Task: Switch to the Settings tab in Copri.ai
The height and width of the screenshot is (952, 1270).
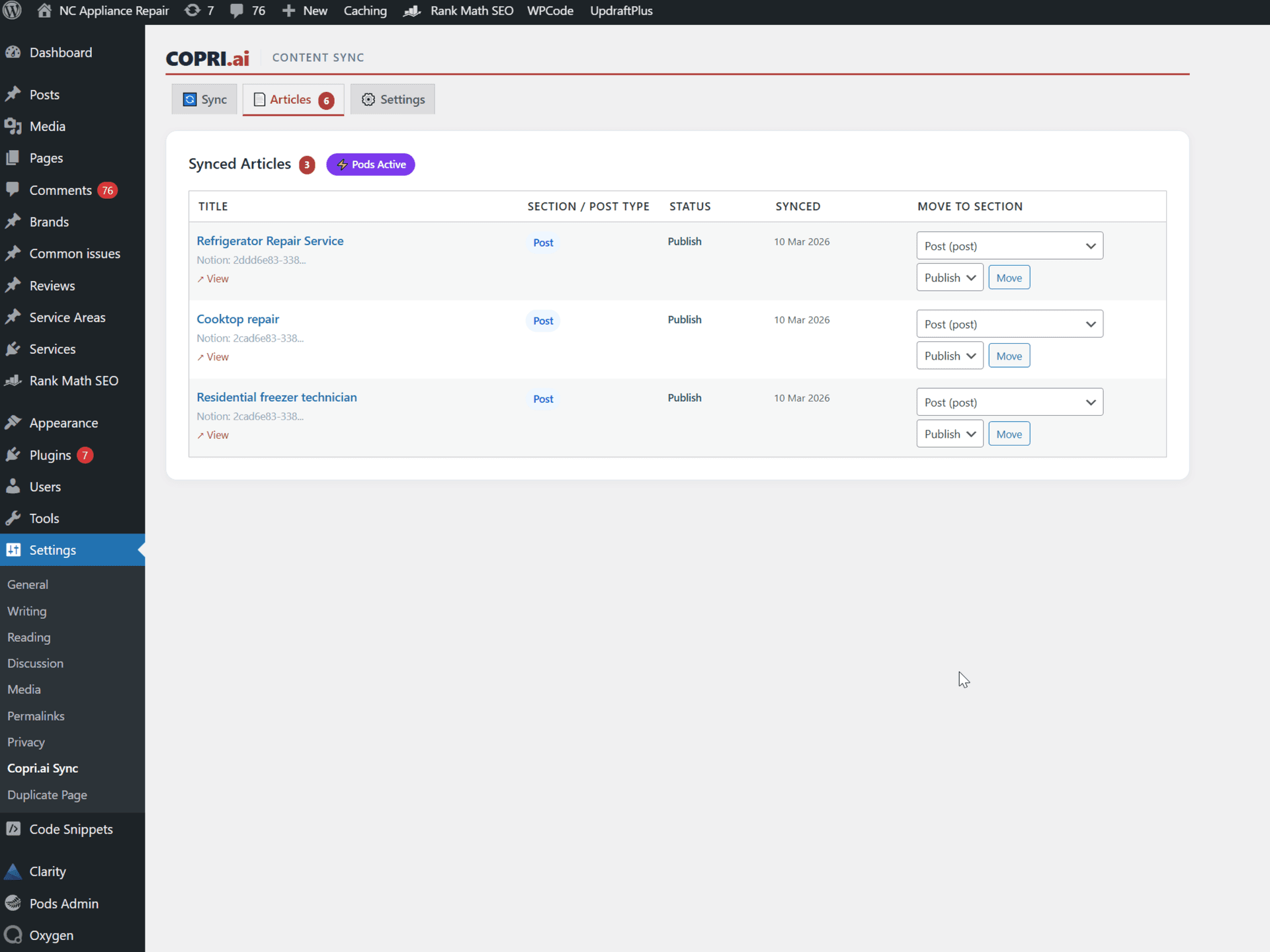Action: click(392, 99)
